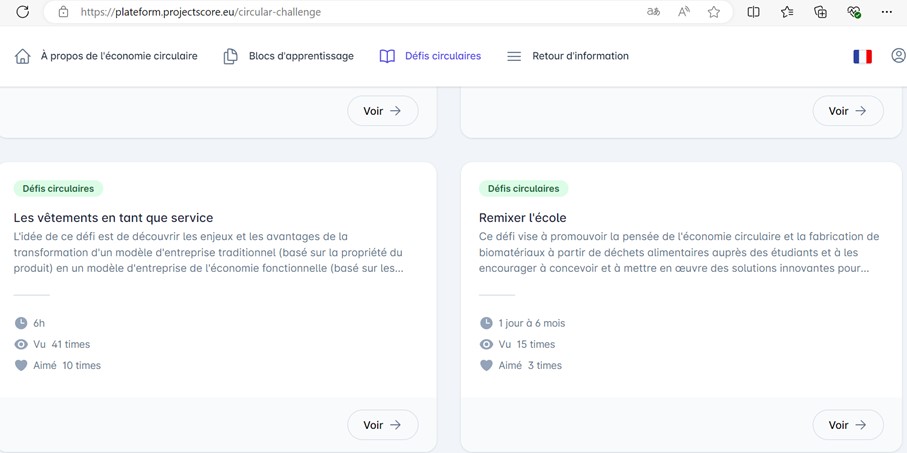Like the Remixer l'école heart icon
This screenshot has height=453, width=907.
point(486,365)
